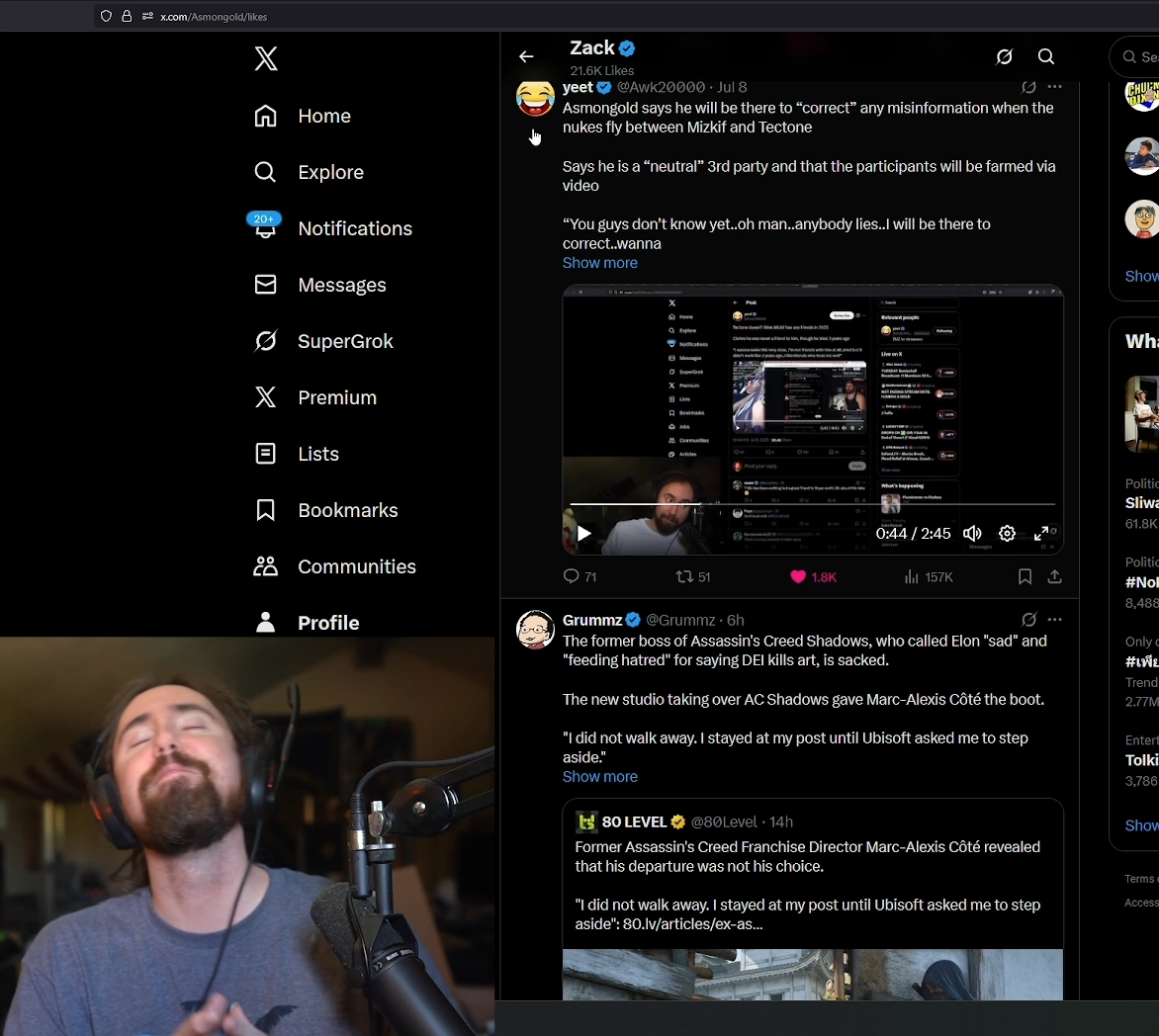Expand yeet's post with Show more
The width and height of the screenshot is (1159, 1036).
pyautogui.click(x=599, y=263)
